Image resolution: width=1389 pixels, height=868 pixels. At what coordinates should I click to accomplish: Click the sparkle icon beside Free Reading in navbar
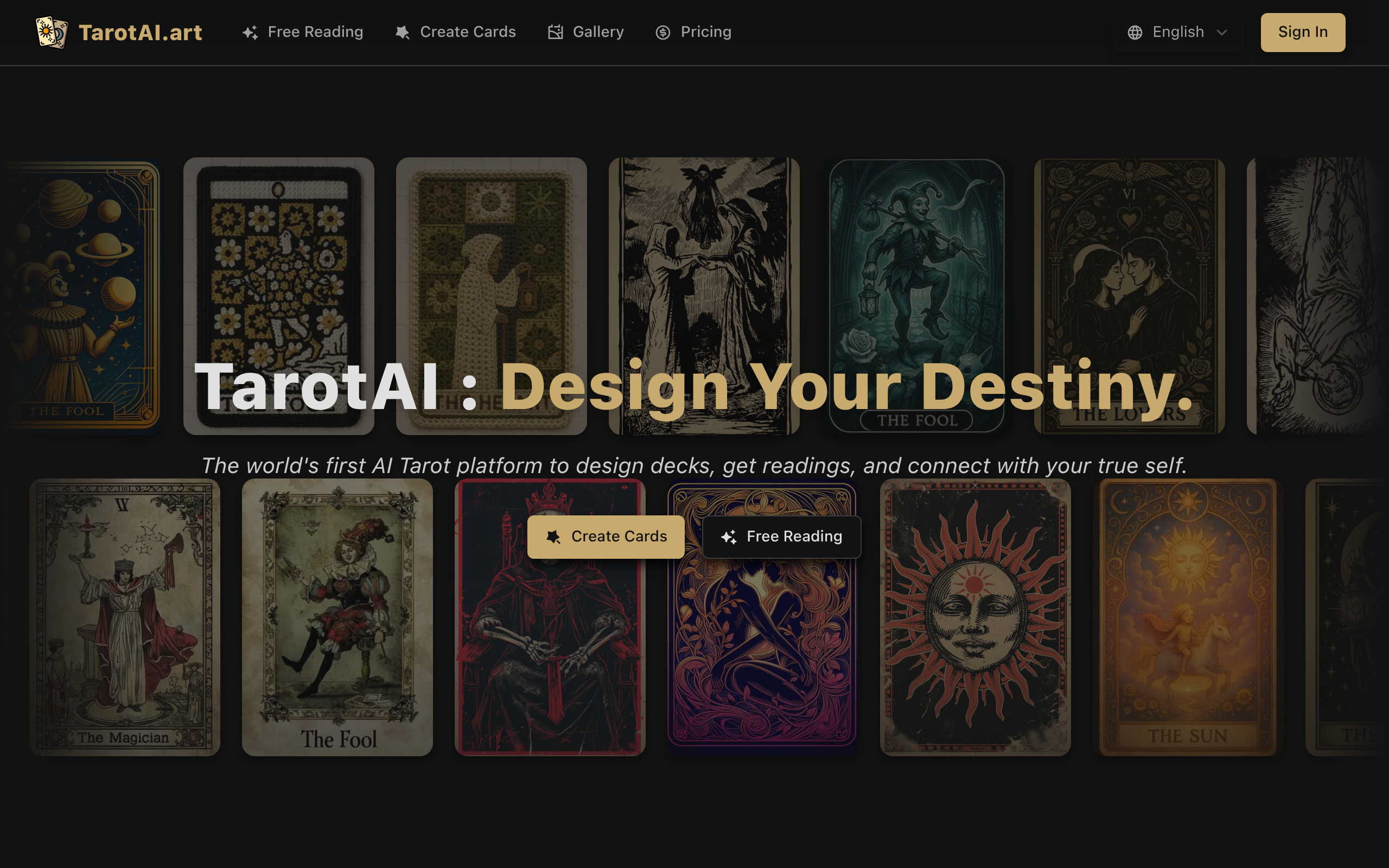point(250,33)
